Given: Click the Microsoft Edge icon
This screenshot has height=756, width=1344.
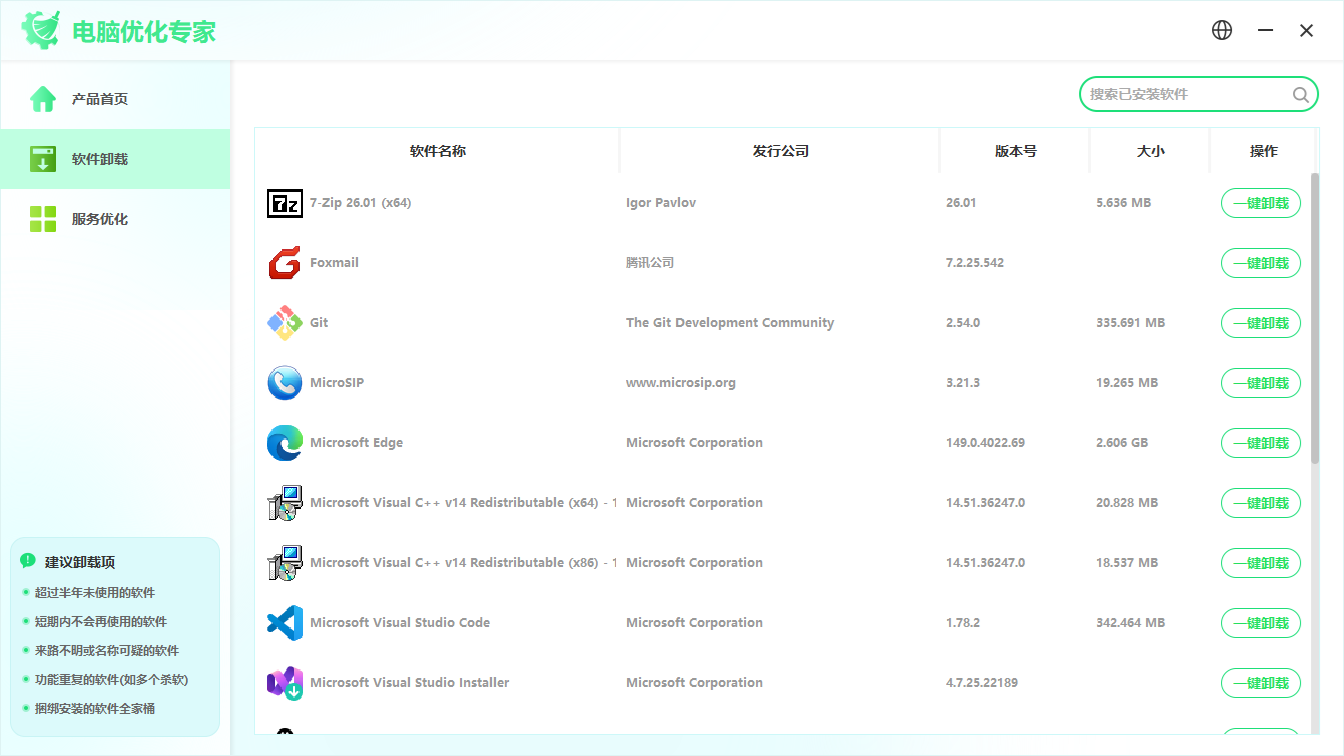Looking at the screenshot, I should 285,443.
